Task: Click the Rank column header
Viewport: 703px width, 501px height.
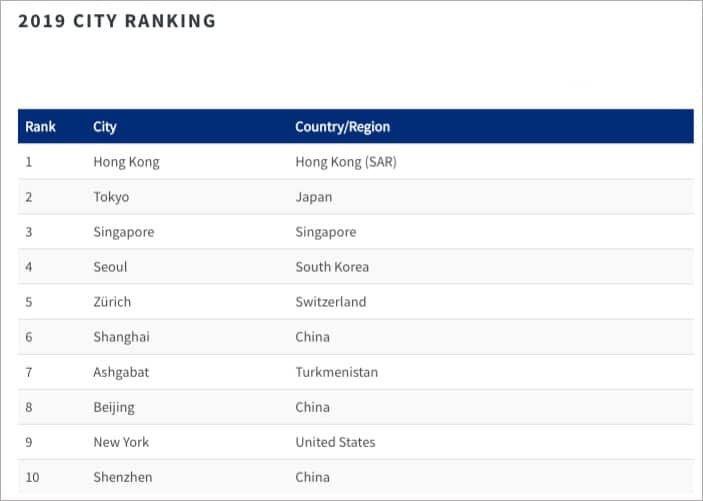Action: [x=40, y=126]
